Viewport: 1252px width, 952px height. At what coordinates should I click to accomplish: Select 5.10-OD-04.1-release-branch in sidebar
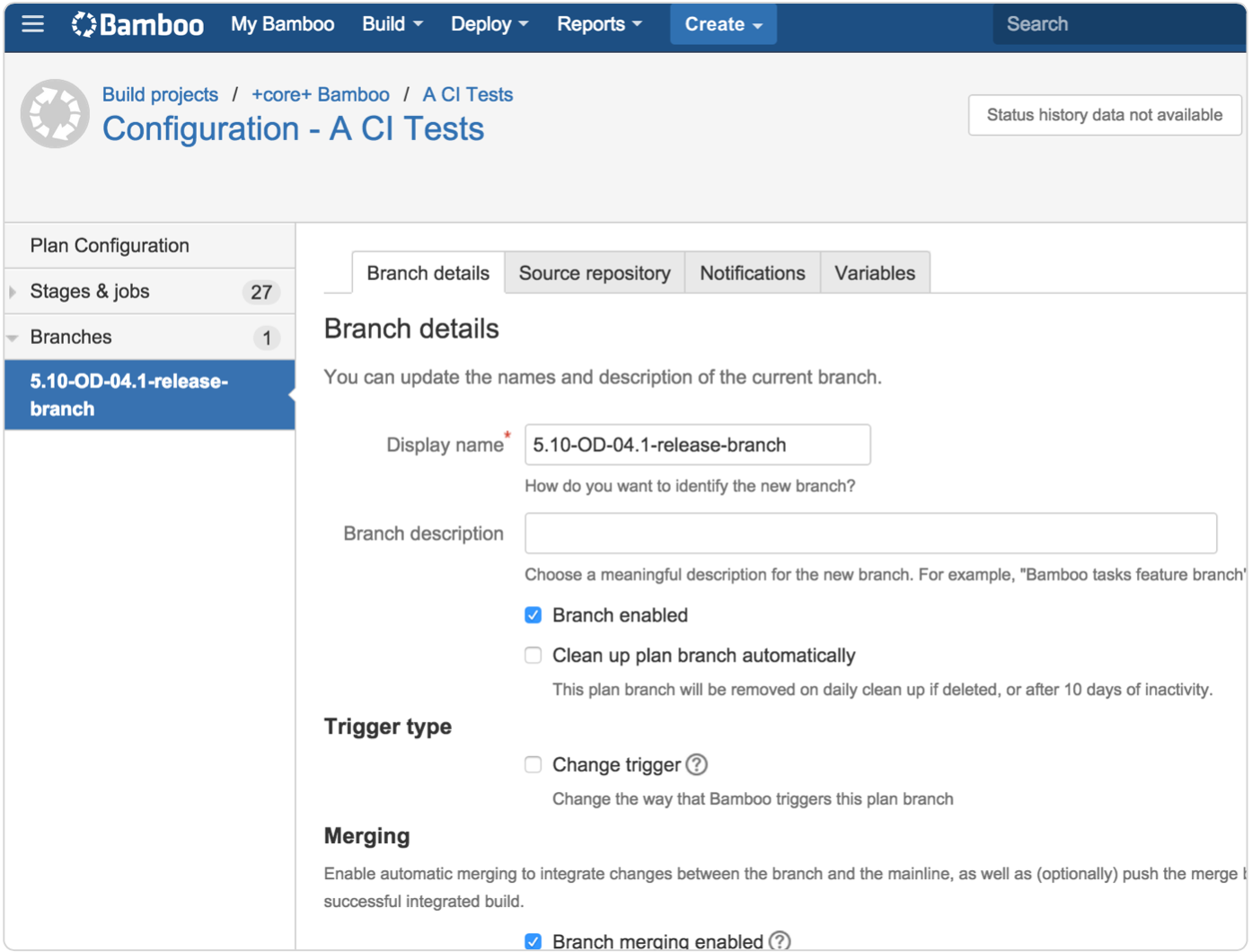[149, 395]
